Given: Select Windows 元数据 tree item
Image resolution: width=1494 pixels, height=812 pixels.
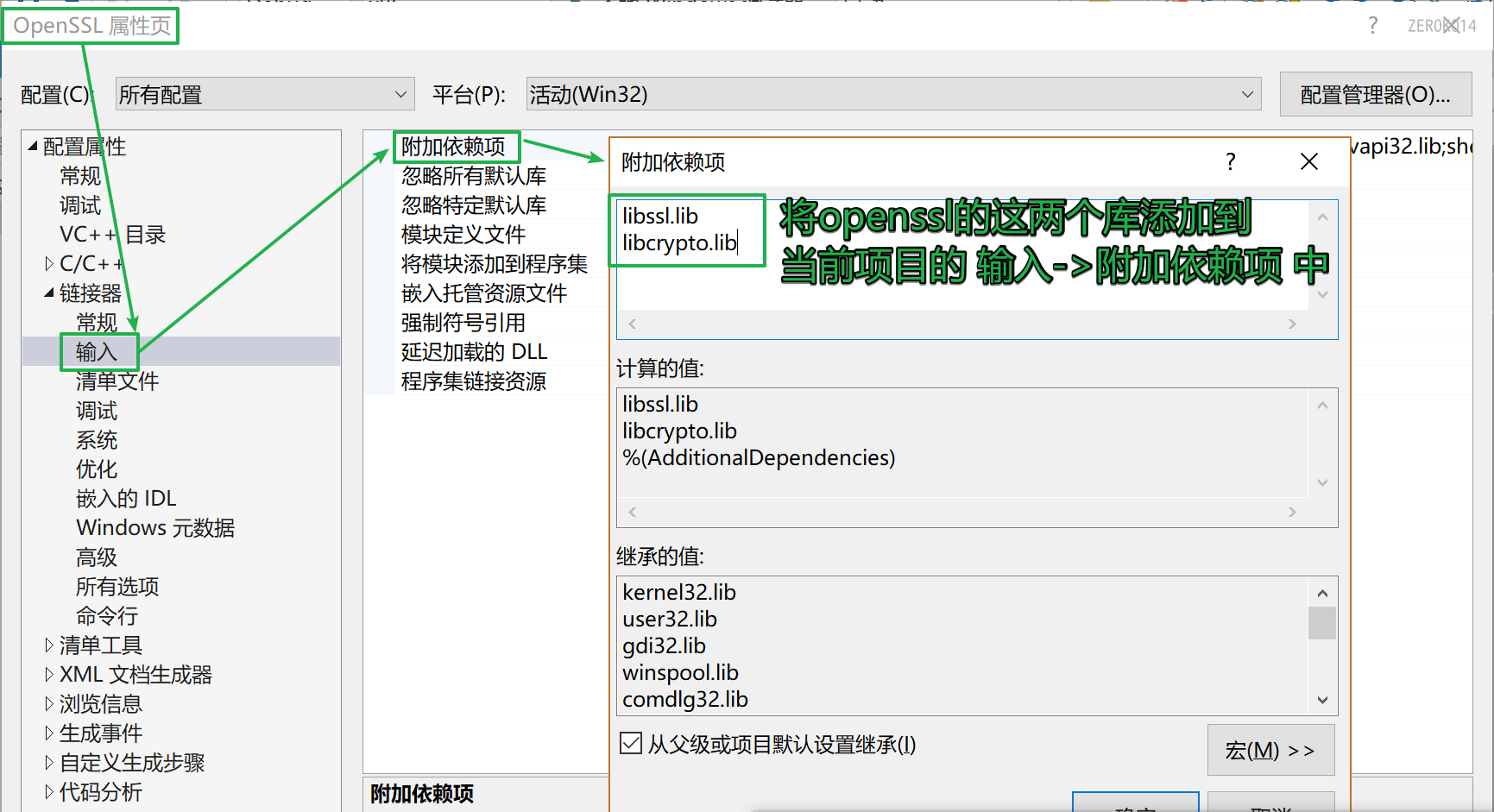Looking at the screenshot, I should point(155,528).
